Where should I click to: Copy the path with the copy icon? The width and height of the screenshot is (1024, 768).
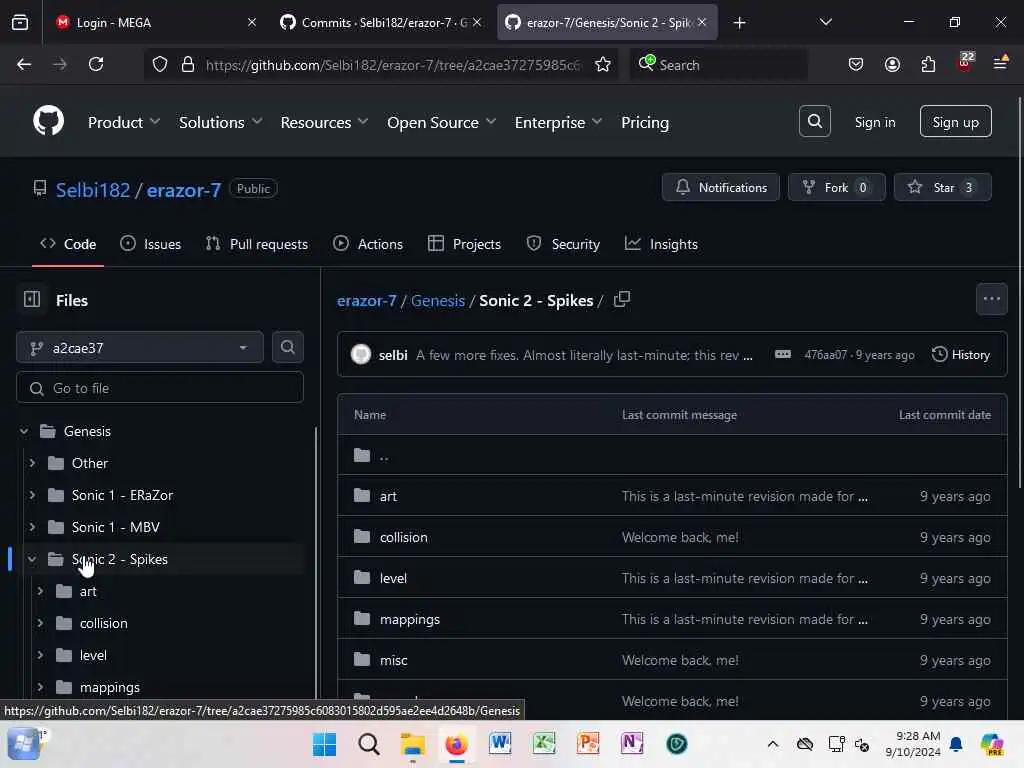[x=622, y=299]
